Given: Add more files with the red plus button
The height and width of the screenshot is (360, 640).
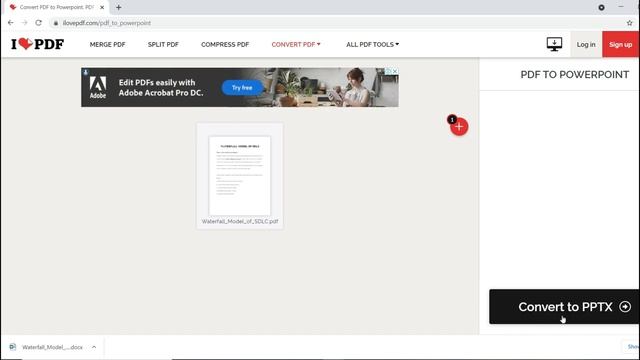Looking at the screenshot, I should click(459, 127).
